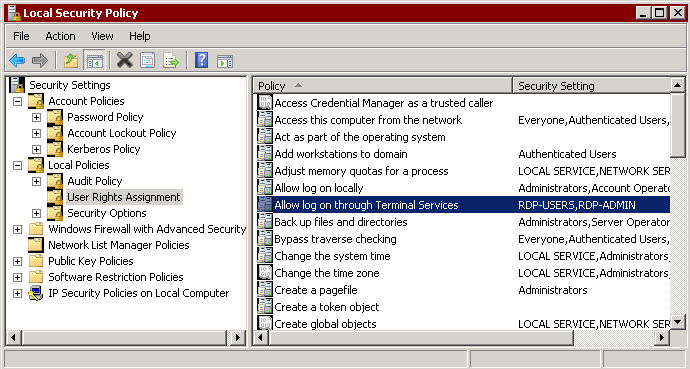Screen dimensions: 690x369
Task: Toggle the Show/Hide Action Pane icon
Action: [x=224, y=61]
